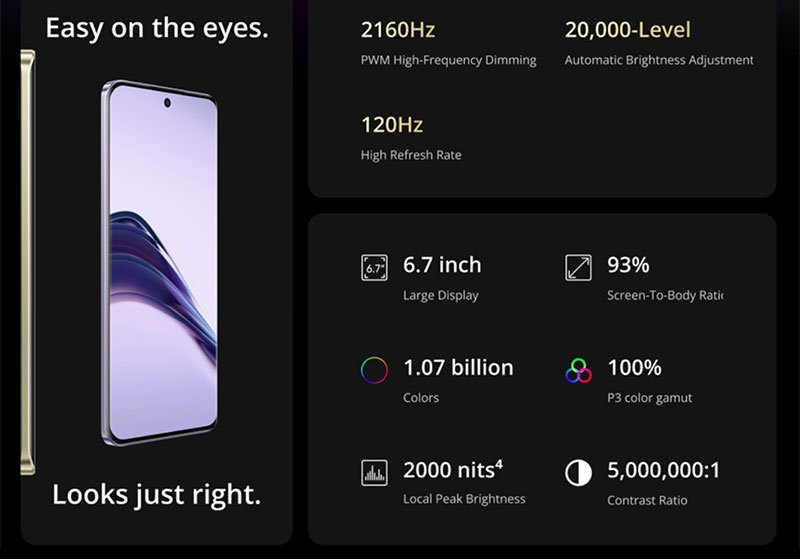800x559 pixels.
Task: Click the 5,000,000:1 Contrast Ratio text
Action: [x=663, y=471]
